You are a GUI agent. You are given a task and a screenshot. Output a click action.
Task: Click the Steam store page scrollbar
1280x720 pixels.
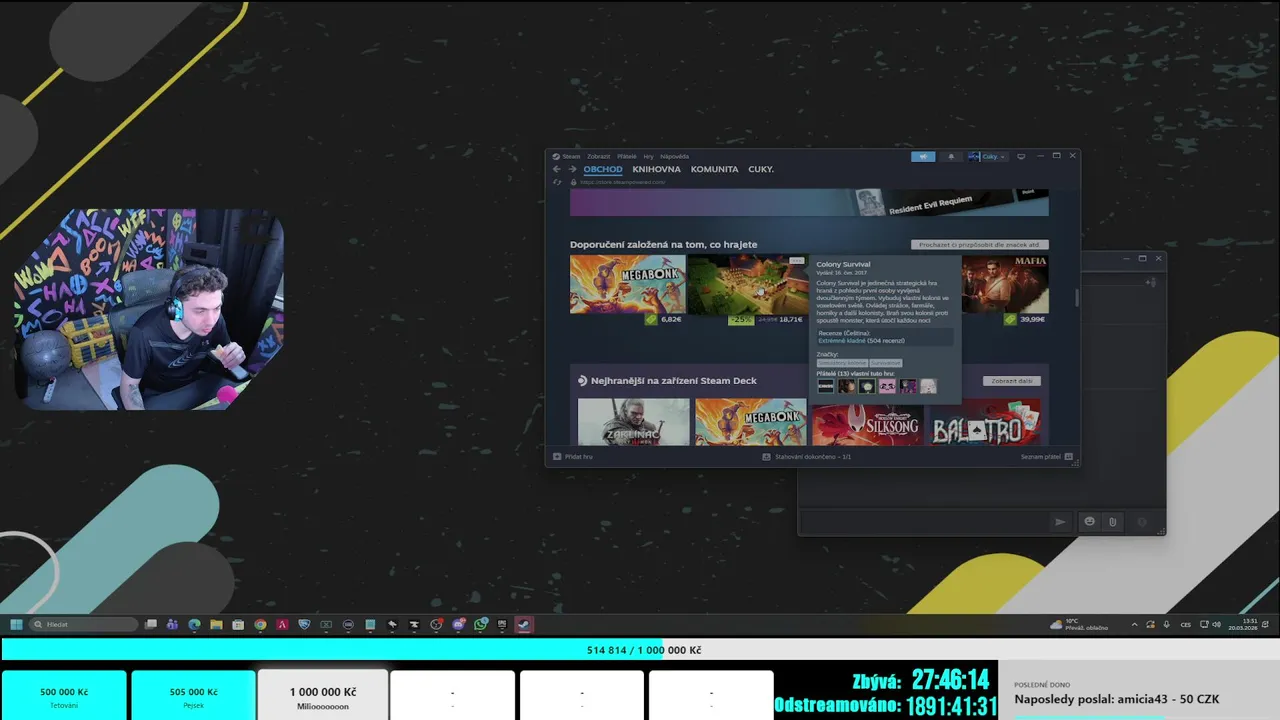point(1076,298)
